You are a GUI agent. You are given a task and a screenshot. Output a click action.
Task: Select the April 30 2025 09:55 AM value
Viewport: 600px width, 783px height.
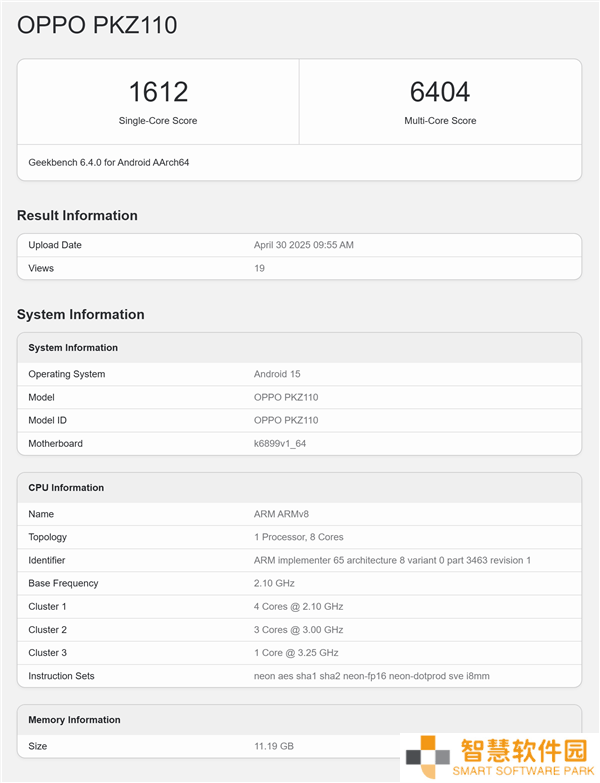click(x=303, y=245)
